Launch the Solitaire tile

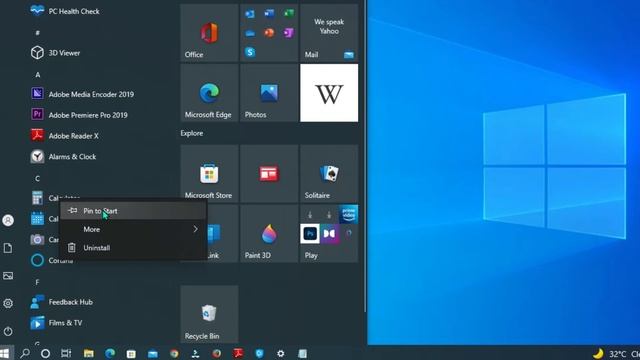tap(329, 173)
